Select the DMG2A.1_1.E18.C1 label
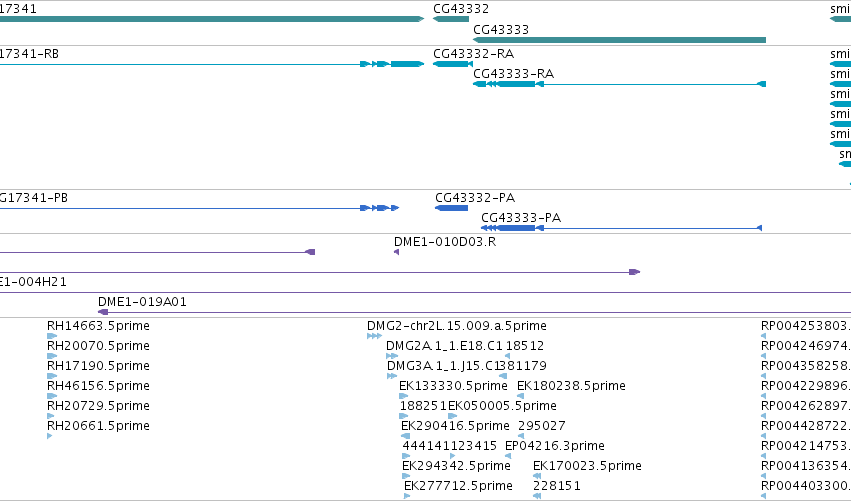Screen dimensions: 851x501 point(444,346)
